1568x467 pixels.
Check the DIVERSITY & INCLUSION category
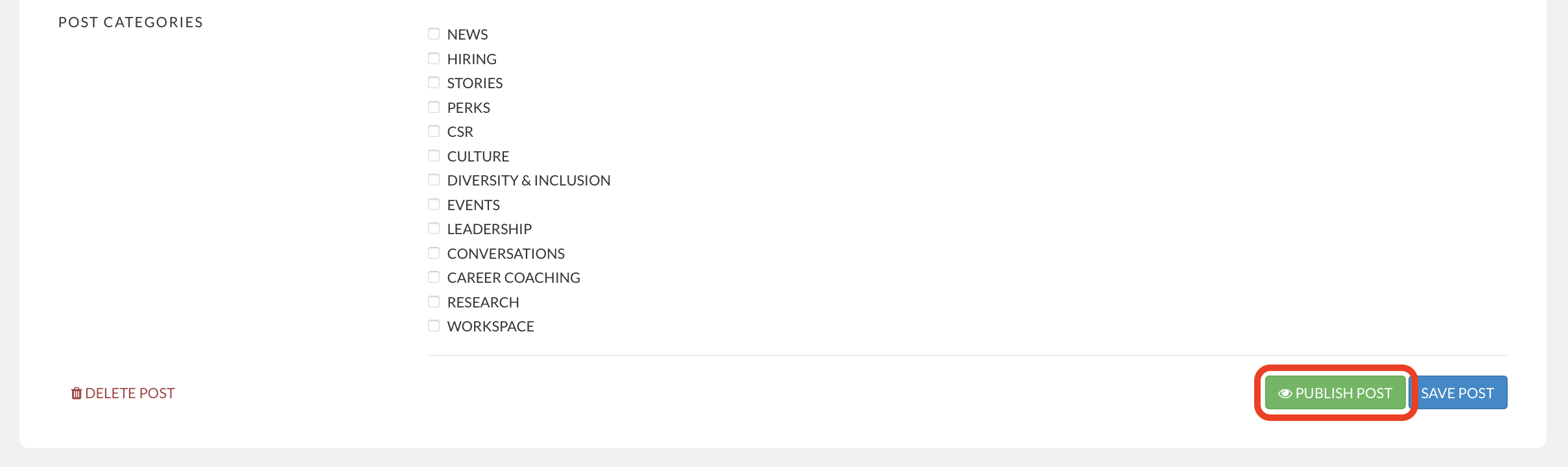click(x=434, y=179)
